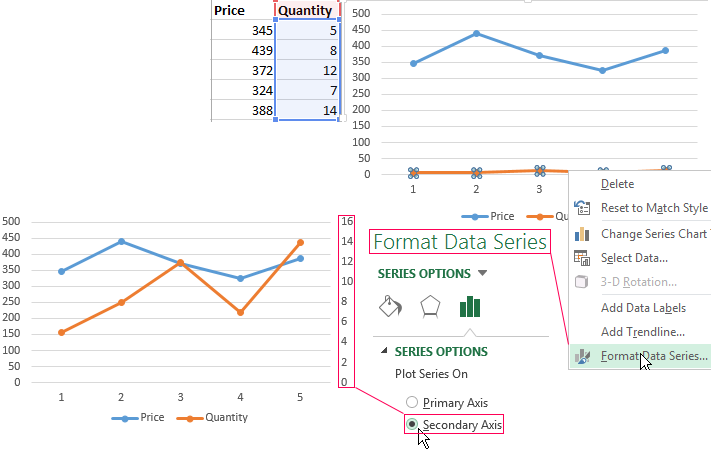Select the Secondary Axis radio button
Image resolution: width=711 pixels, height=450 pixels.
coord(412,425)
